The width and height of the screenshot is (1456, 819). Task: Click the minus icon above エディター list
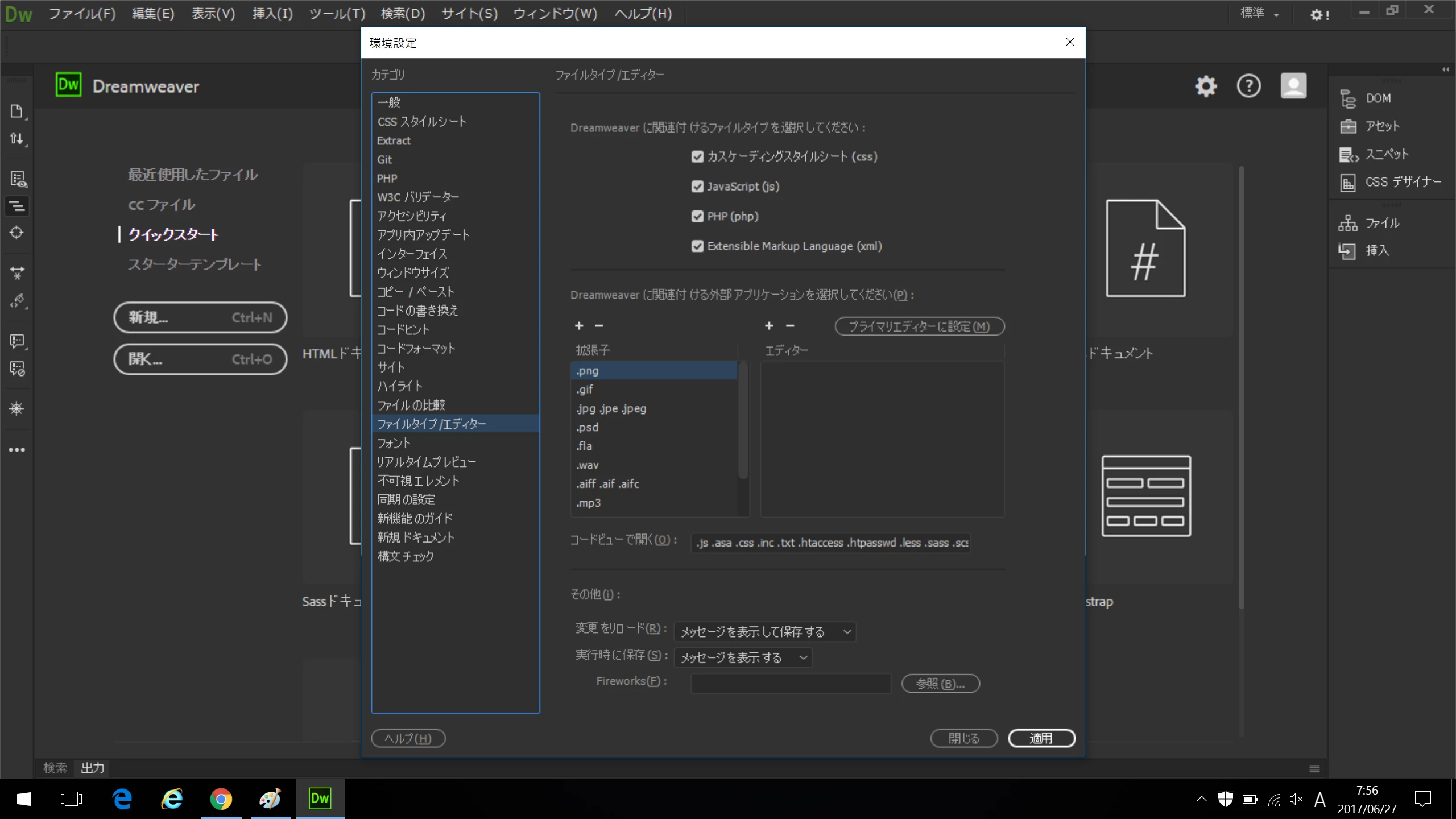click(789, 326)
